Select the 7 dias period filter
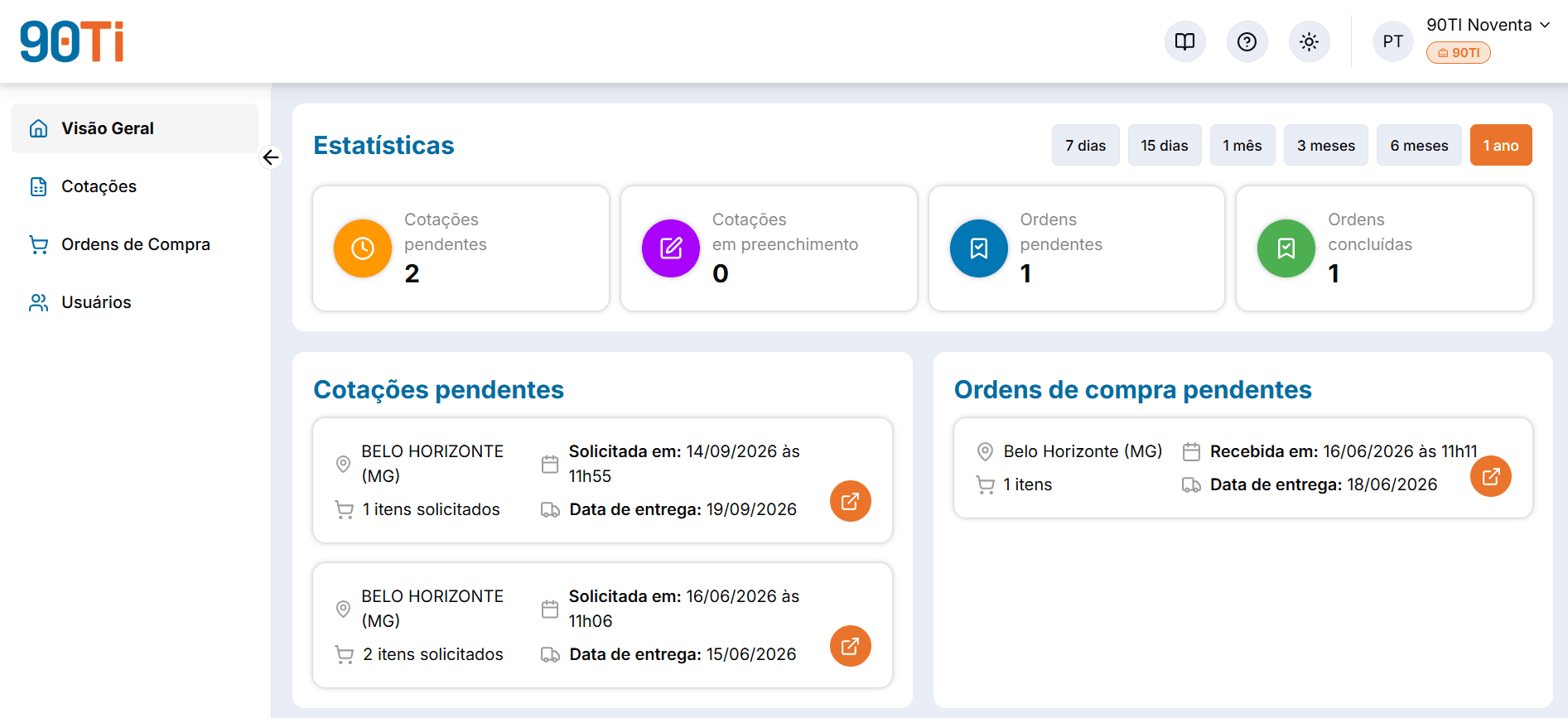This screenshot has width=1568, height=718. (x=1085, y=145)
